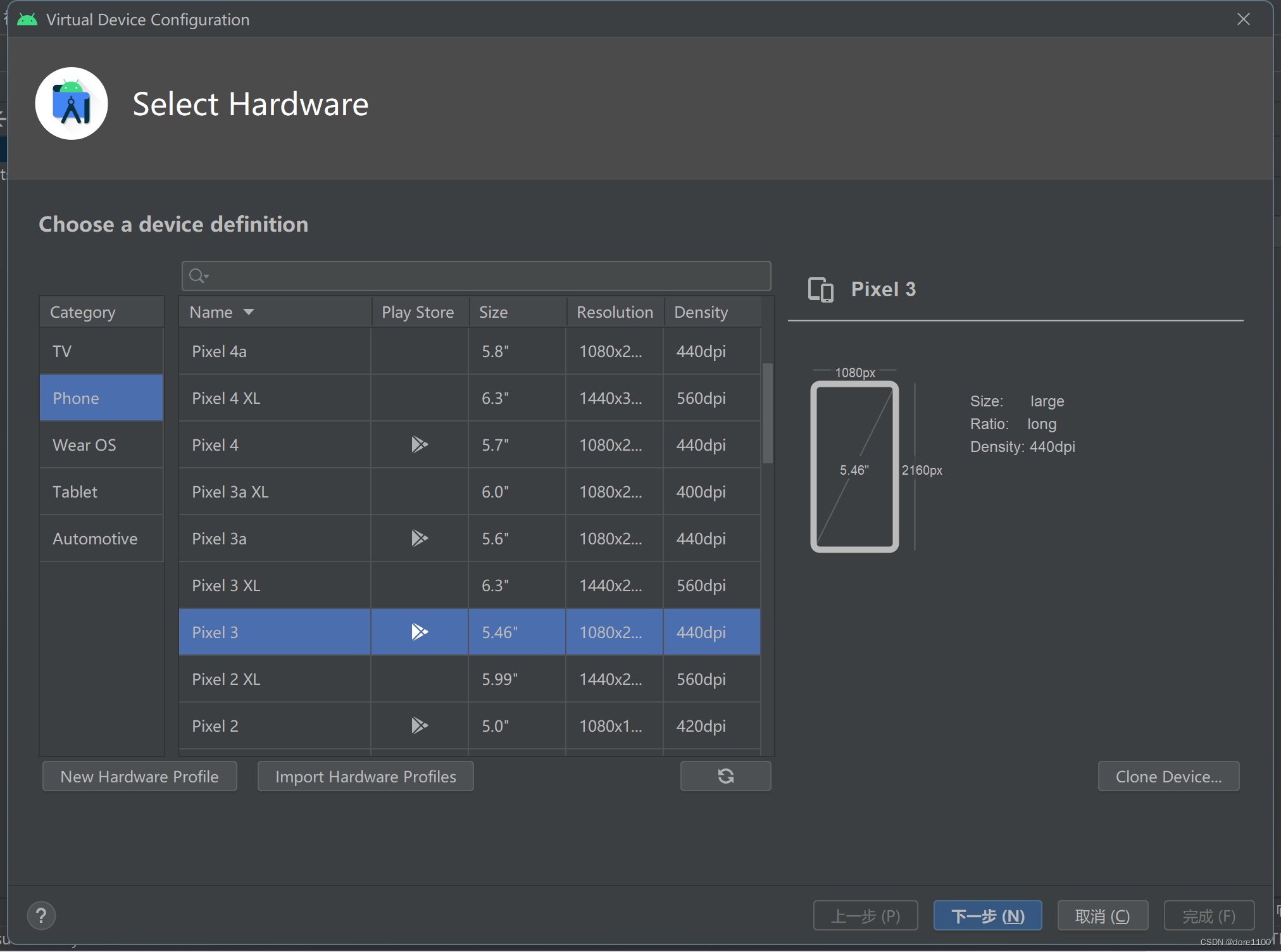1281x952 pixels.
Task: Select the Wear OS category
Action: tap(84, 445)
